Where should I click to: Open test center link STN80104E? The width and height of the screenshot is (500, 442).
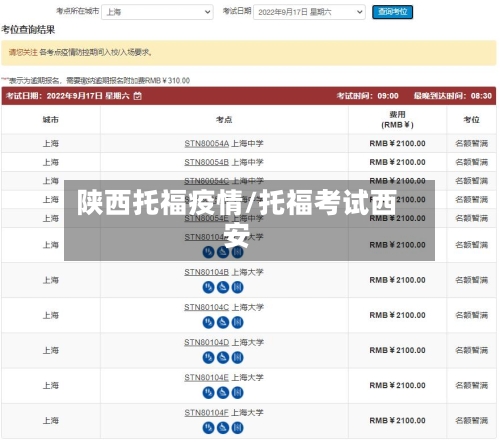(206, 378)
